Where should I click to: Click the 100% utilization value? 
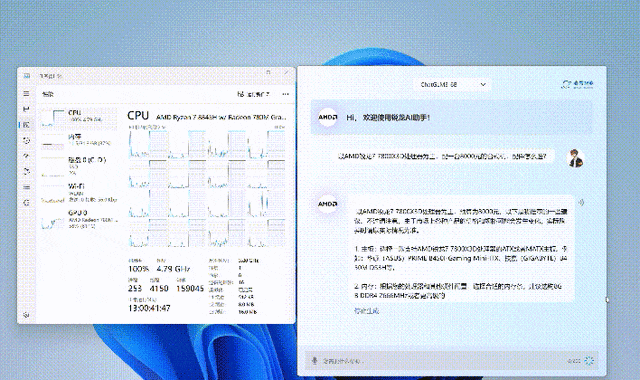click(x=138, y=269)
